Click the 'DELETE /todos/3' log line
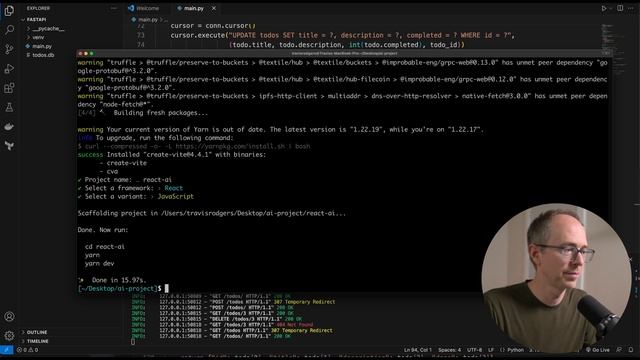Screen dimensions: 640x360 pyautogui.click(x=216, y=319)
